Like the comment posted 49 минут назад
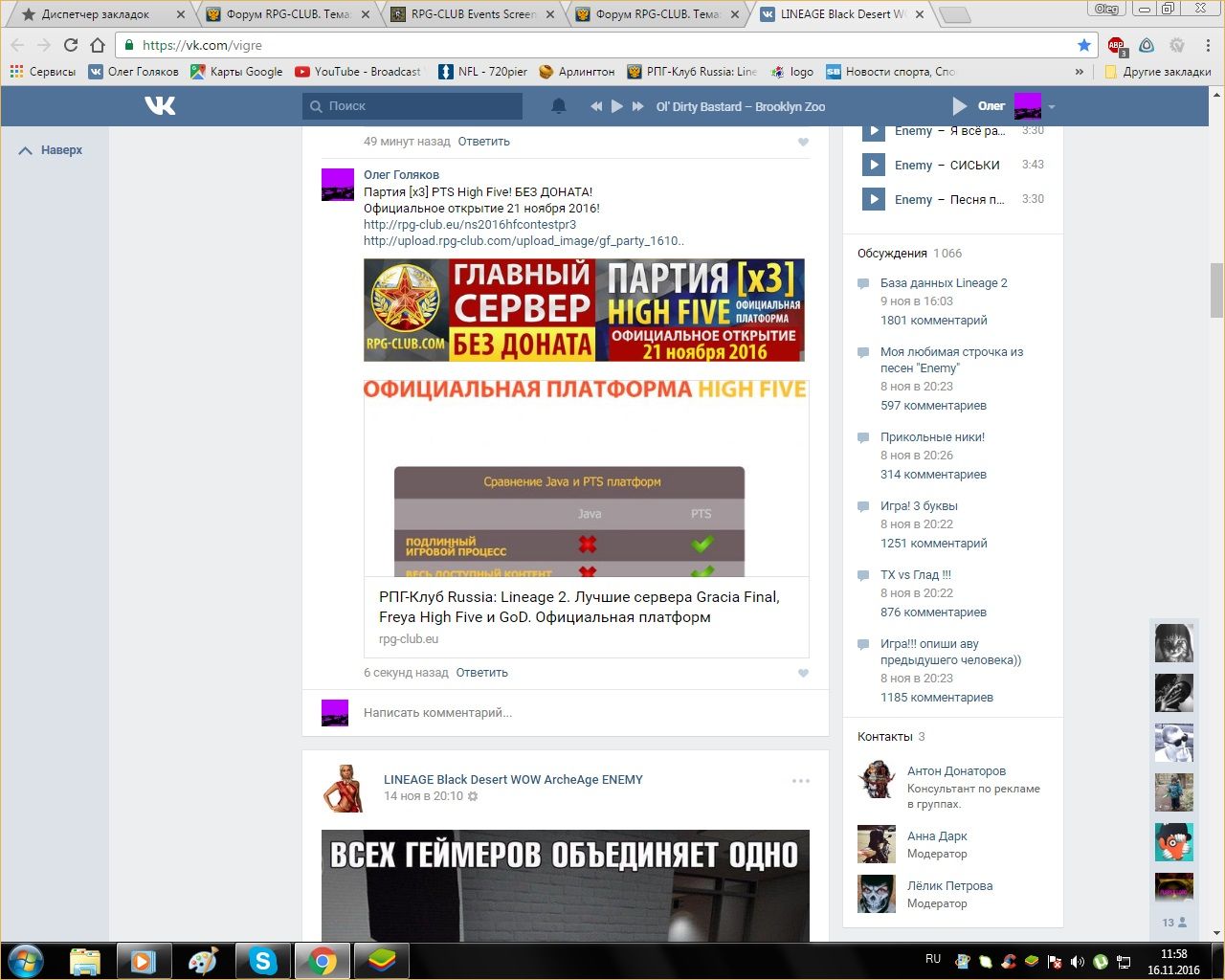The image size is (1225, 980). point(803,142)
